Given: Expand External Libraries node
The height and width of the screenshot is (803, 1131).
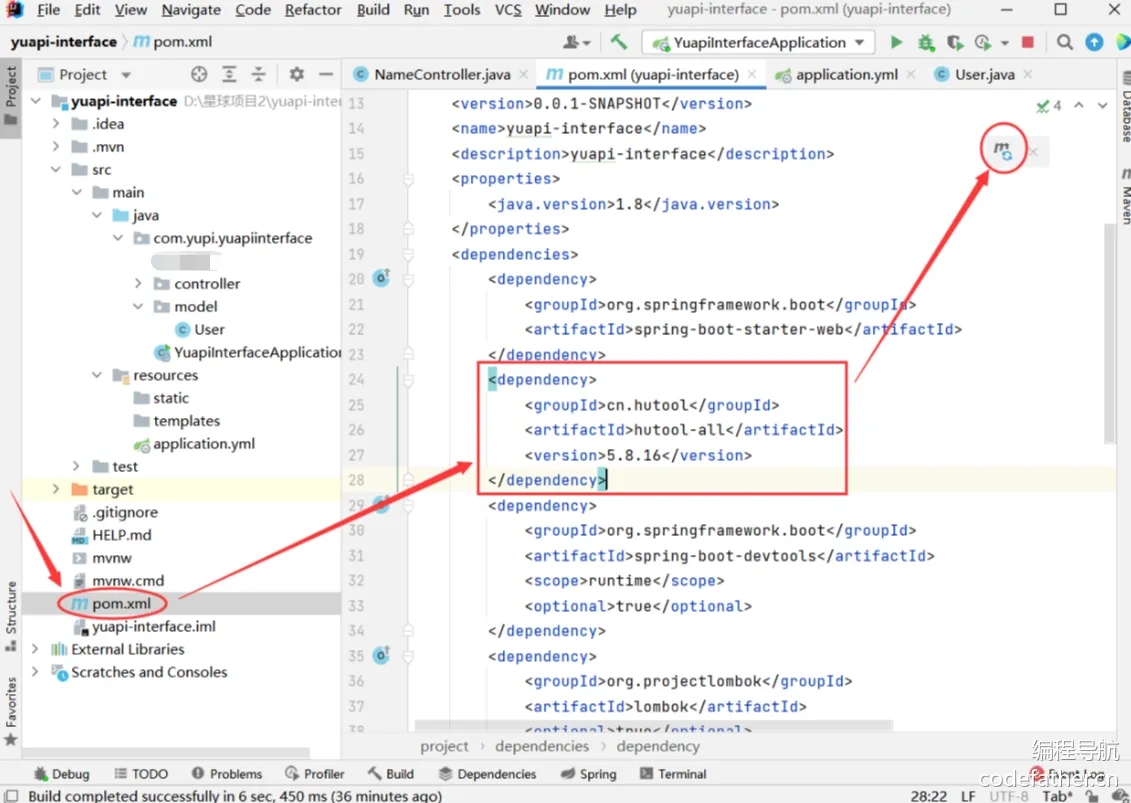Looking at the screenshot, I should tap(35, 649).
